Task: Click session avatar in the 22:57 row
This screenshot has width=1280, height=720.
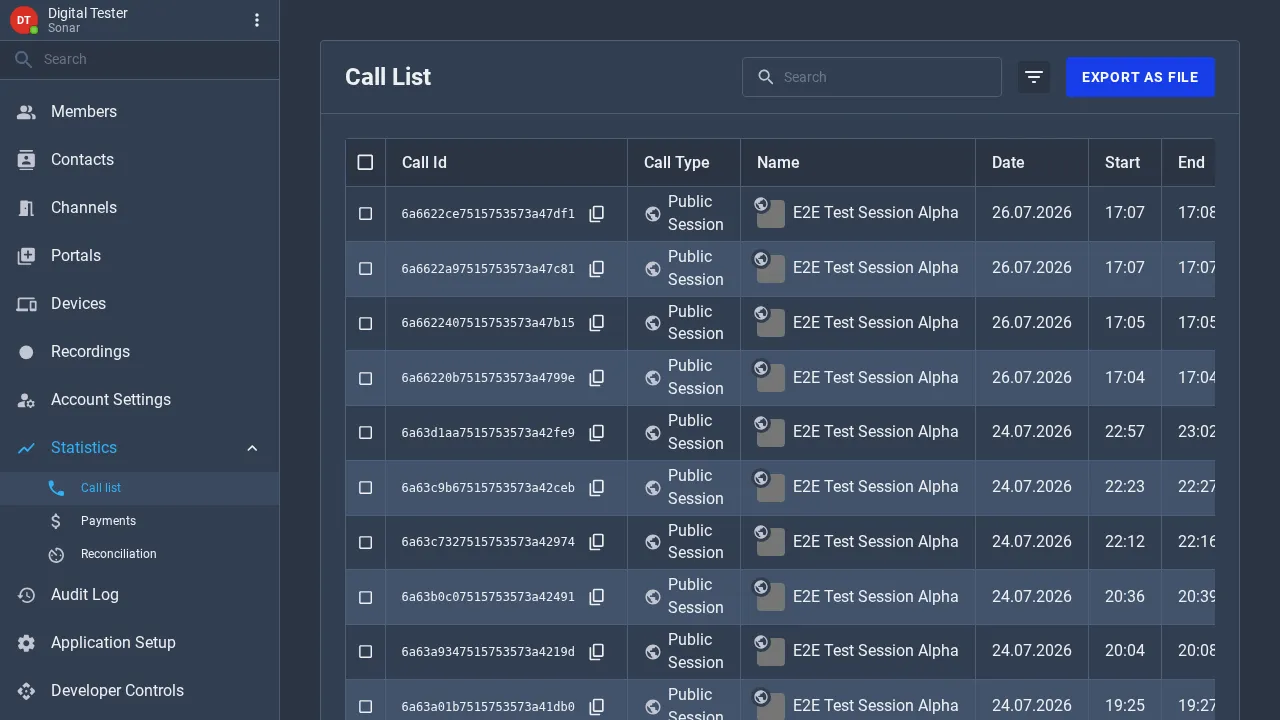Action: 769,432
